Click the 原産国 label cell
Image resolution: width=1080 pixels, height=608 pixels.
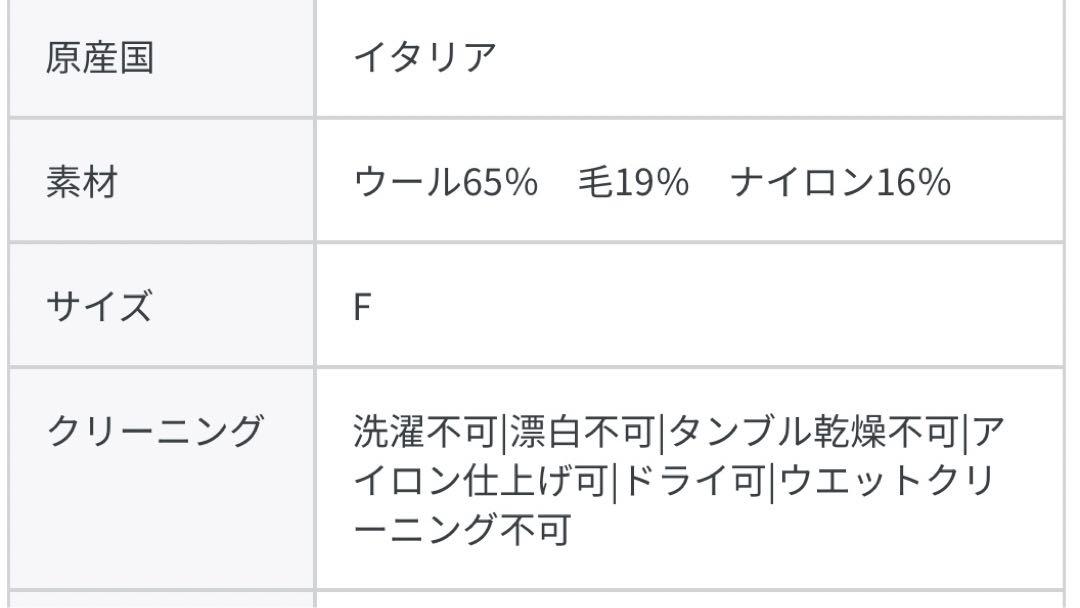tap(161, 58)
